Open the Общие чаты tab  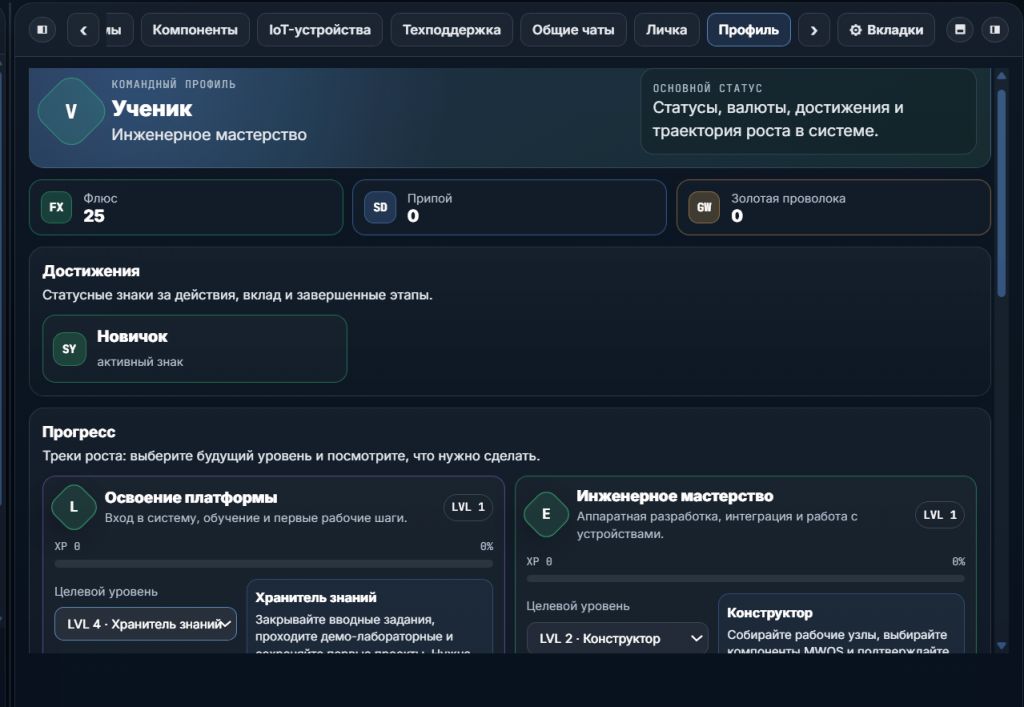tap(573, 30)
